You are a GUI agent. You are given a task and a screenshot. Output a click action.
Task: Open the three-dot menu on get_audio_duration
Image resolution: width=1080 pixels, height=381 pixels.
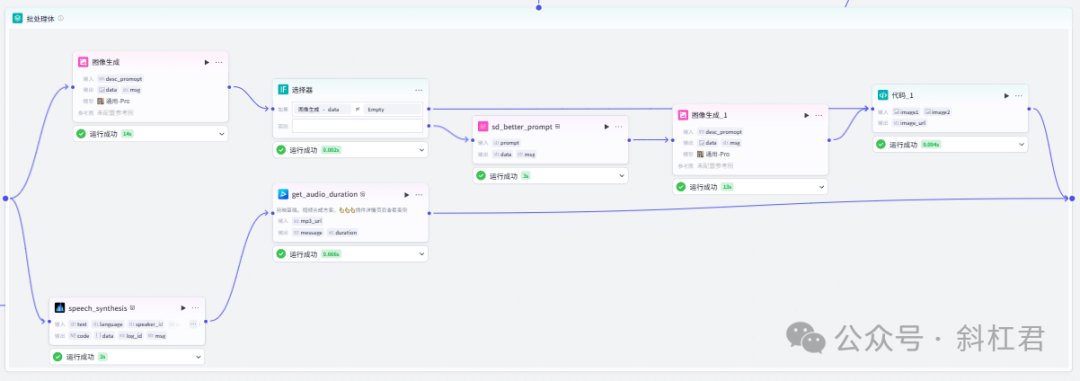pyautogui.click(x=418, y=195)
